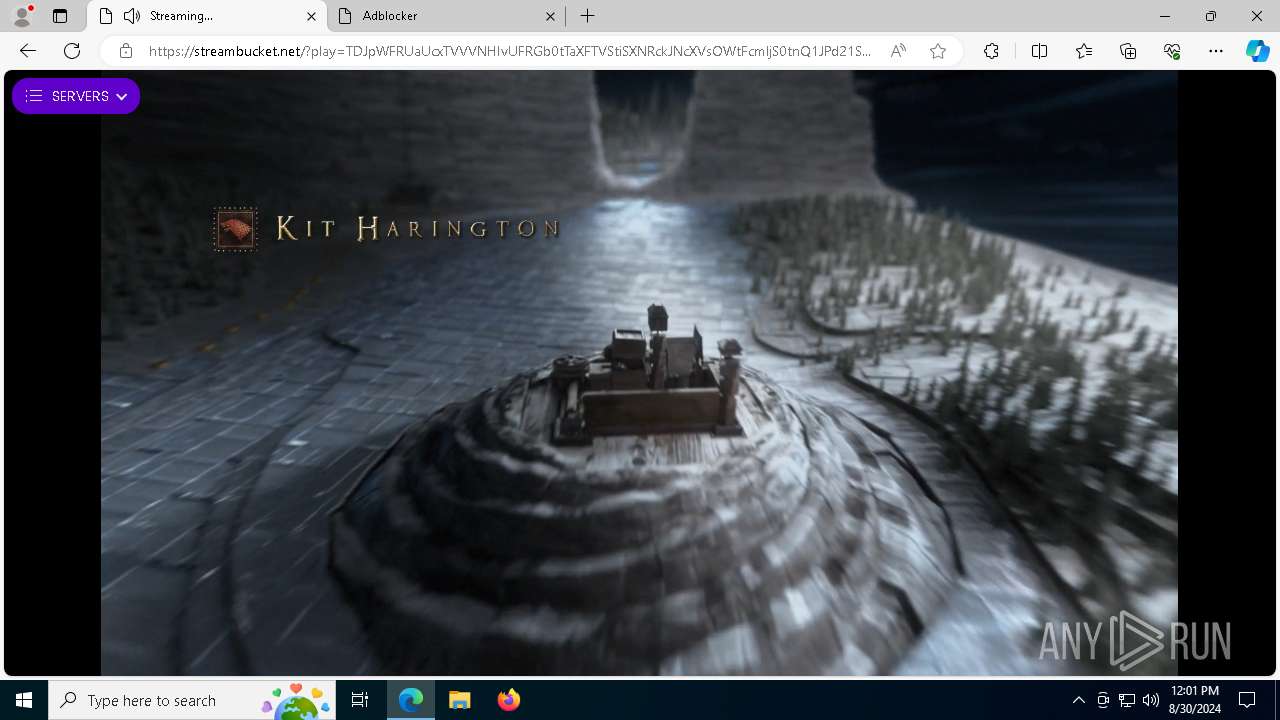
Task: View site information lock icon
Action: [126, 51]
